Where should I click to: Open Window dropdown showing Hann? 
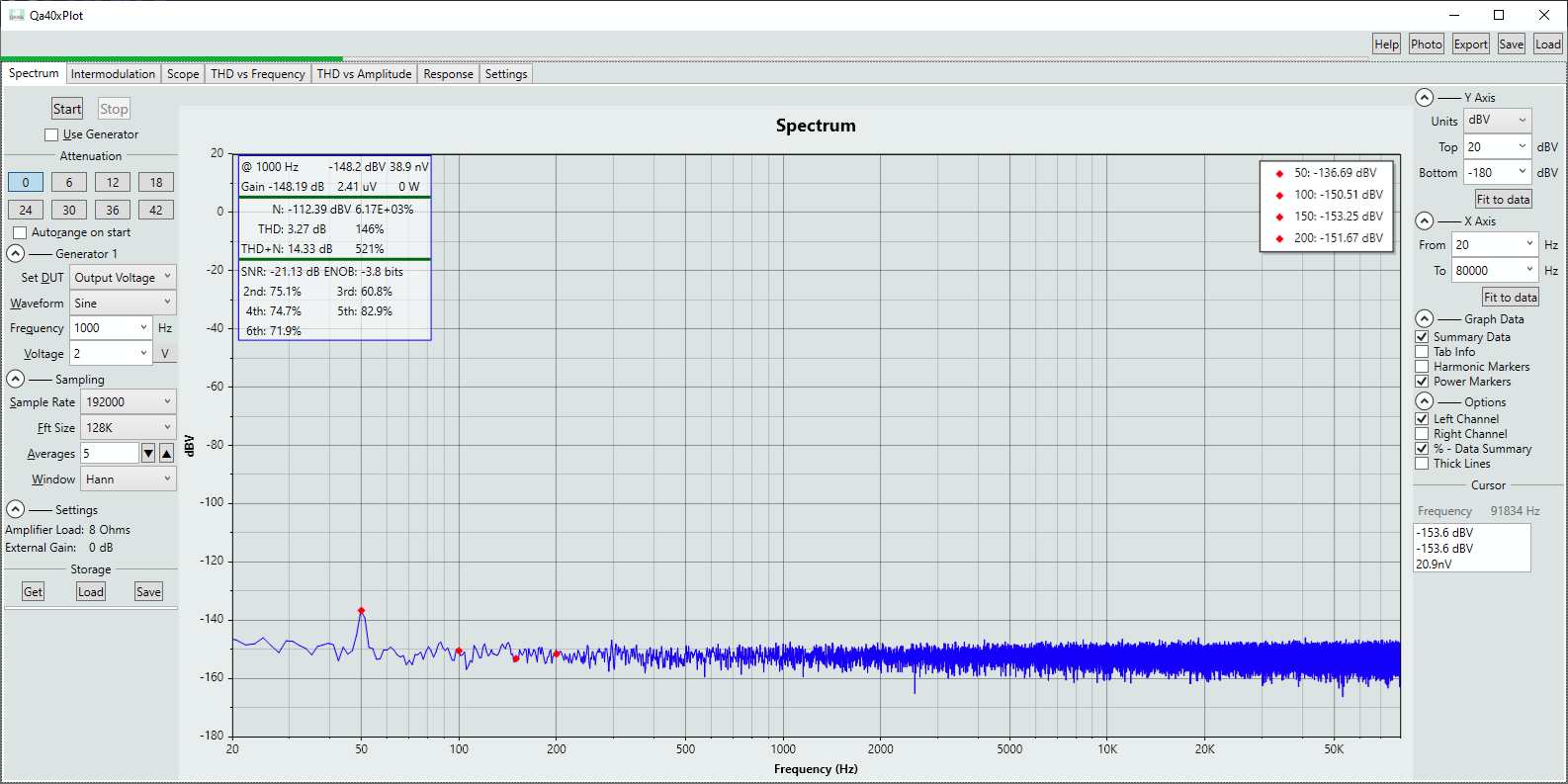pos(129,479)
